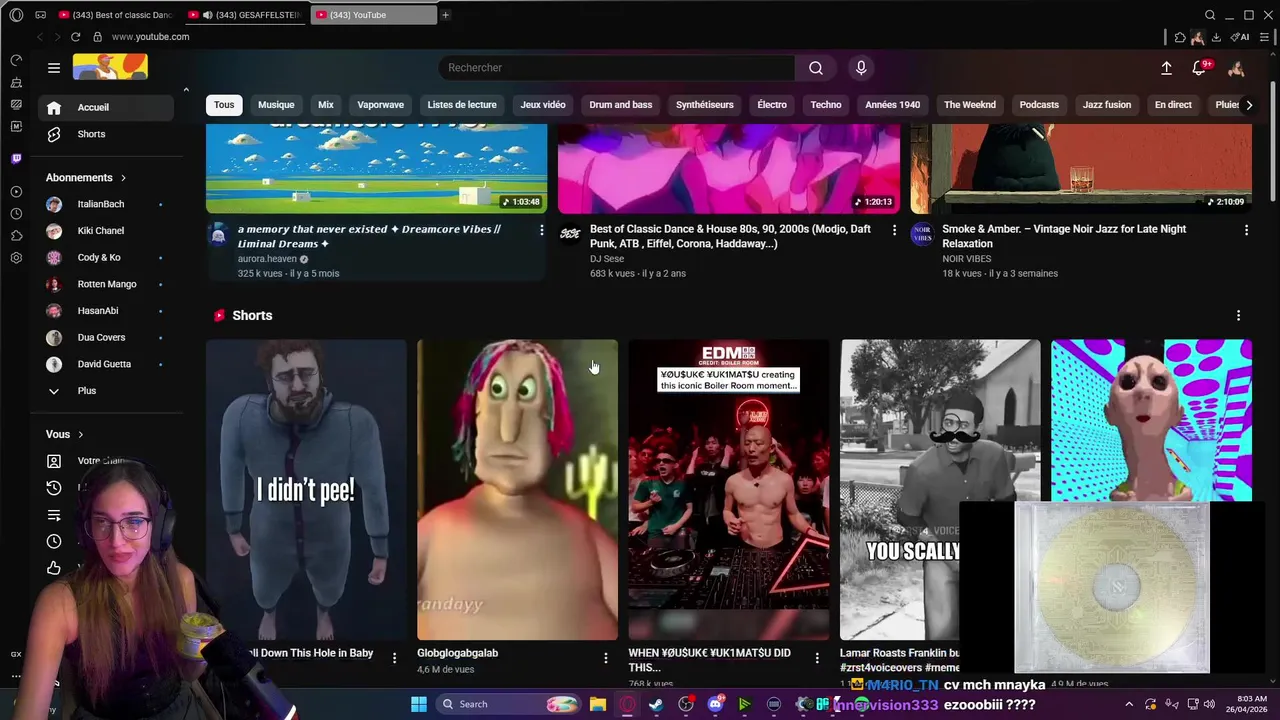Collapse sidebar with the up chevron
Viewport: 1280px width, 720px height.
coord(185,90)
